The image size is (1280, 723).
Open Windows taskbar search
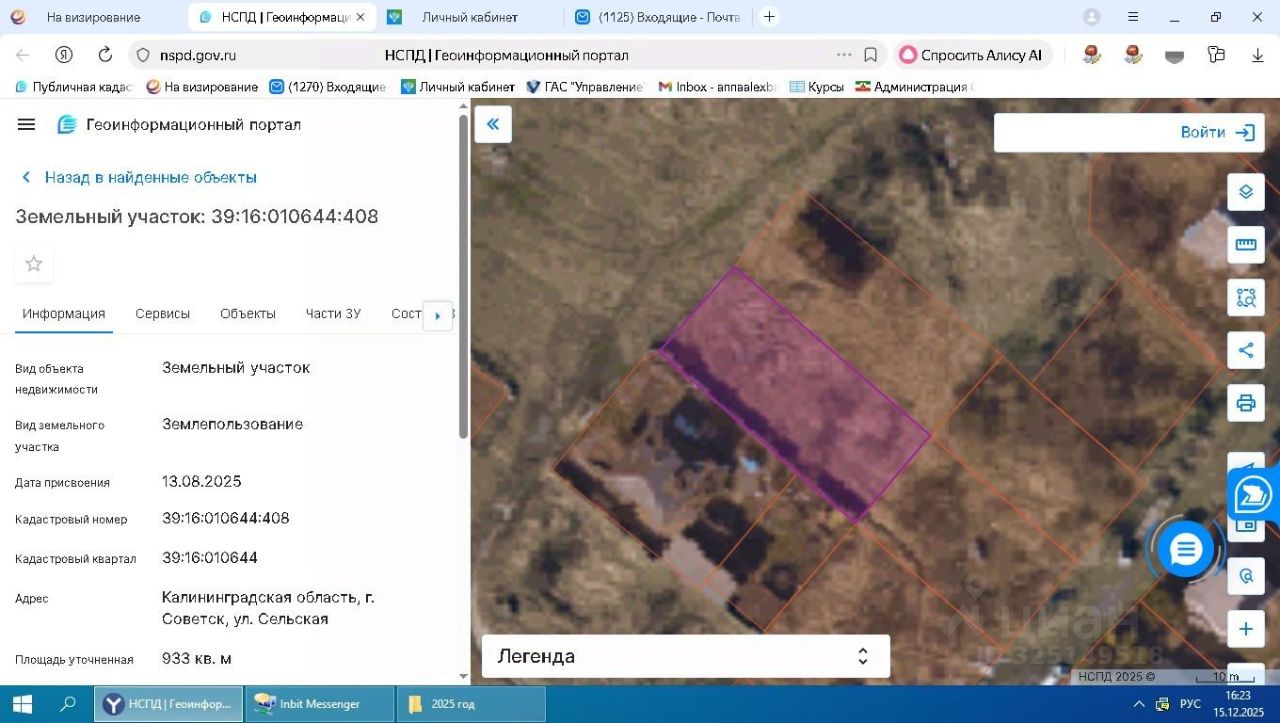pos(68,704)
